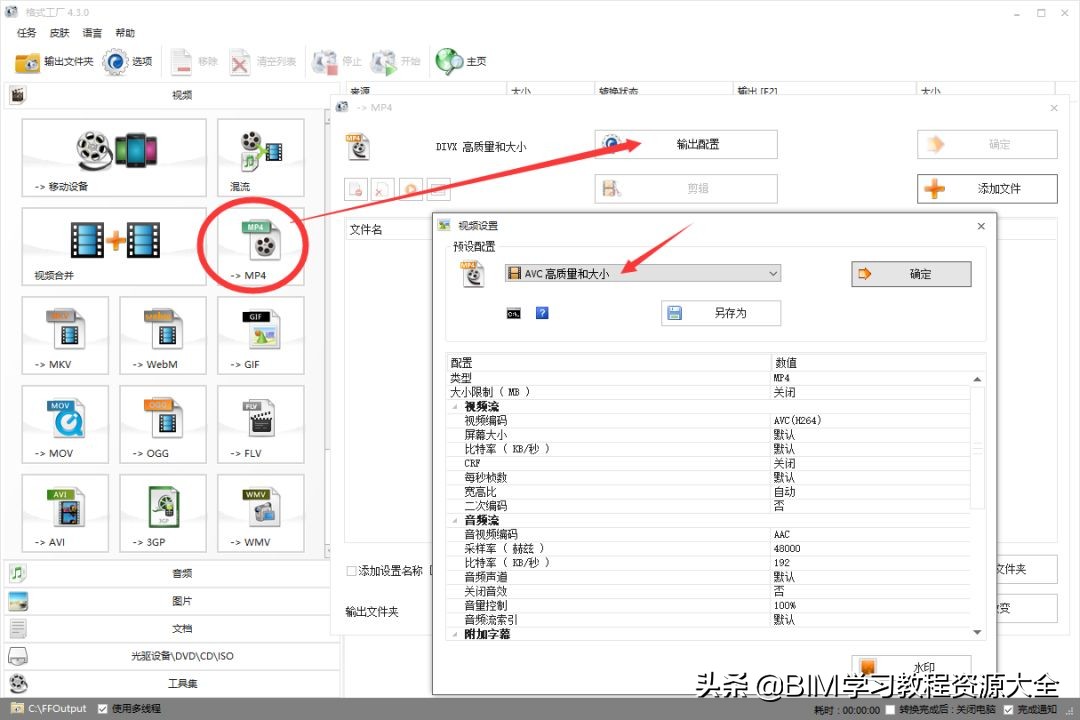
Task: Open the 任务 menu
Action: click(26, 32)
